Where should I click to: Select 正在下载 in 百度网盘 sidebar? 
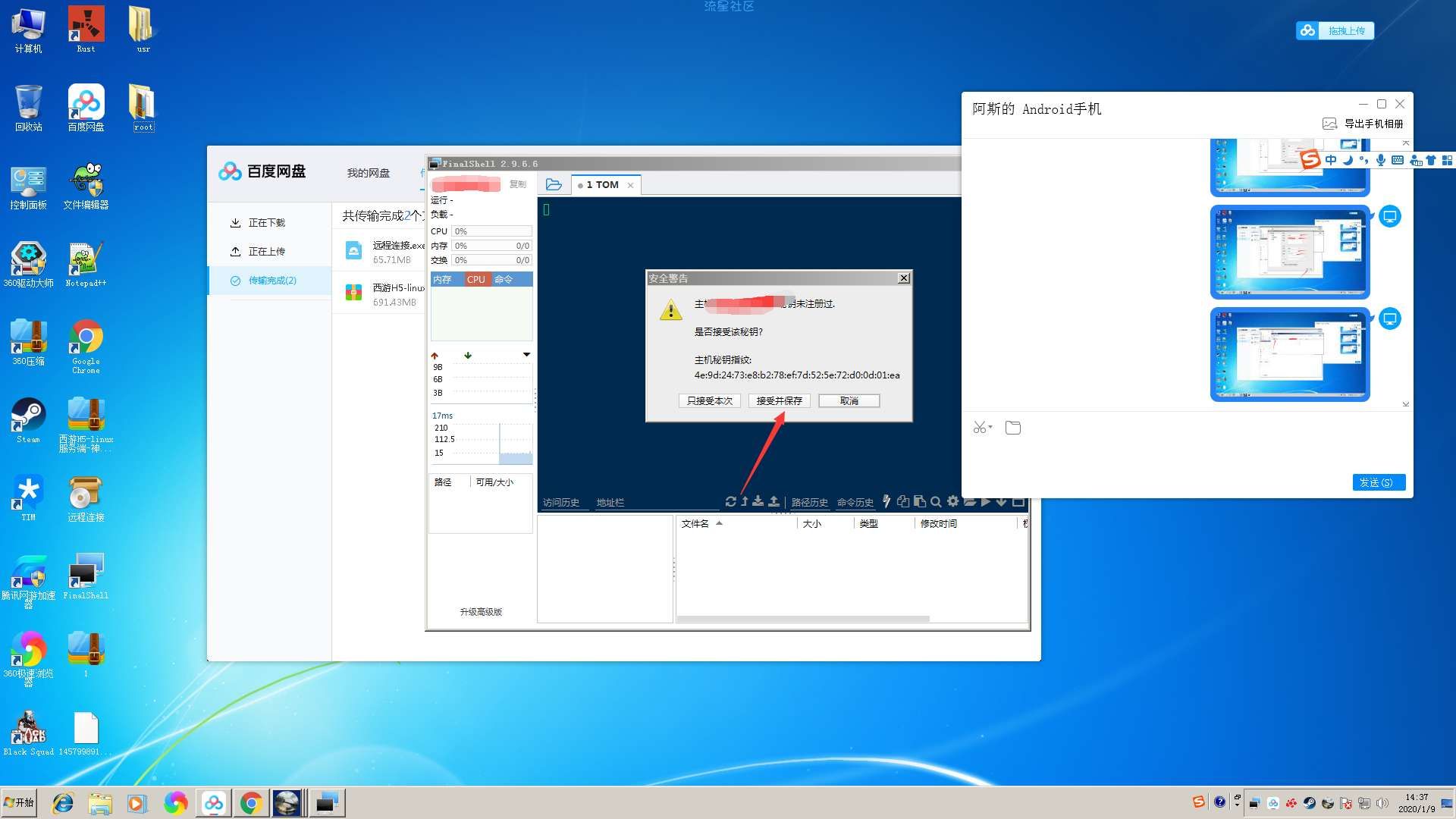[x=270, y=223]
